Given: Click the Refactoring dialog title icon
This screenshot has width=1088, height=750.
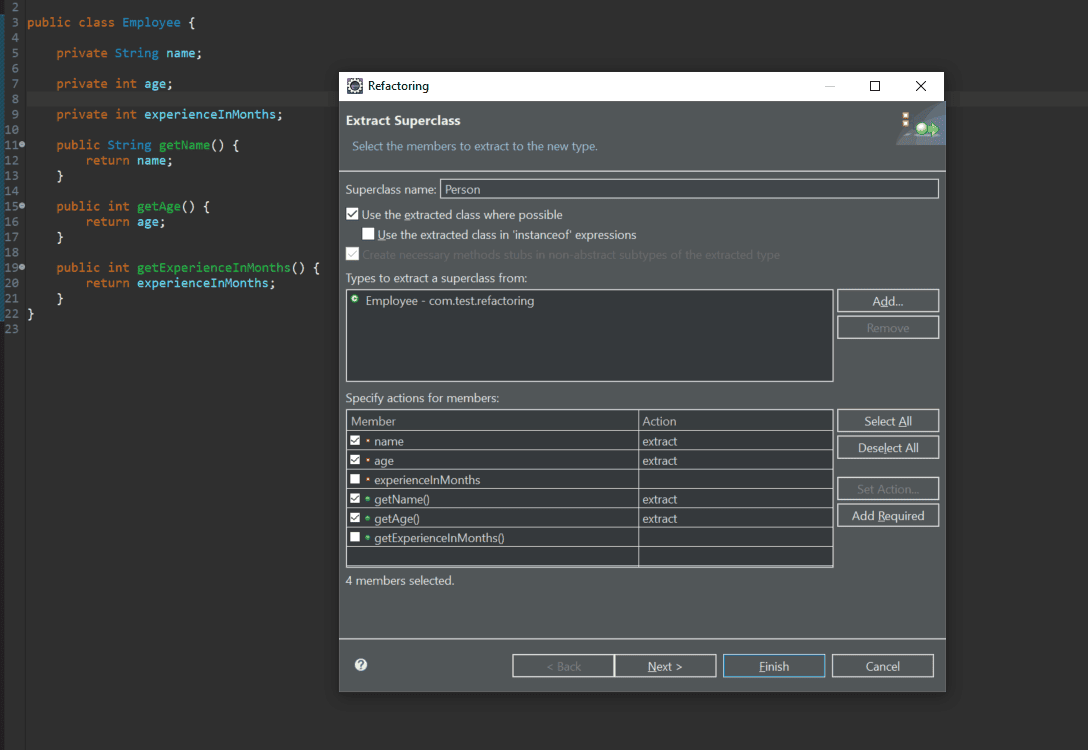Looking at the screenshot, I should (355, 86).
